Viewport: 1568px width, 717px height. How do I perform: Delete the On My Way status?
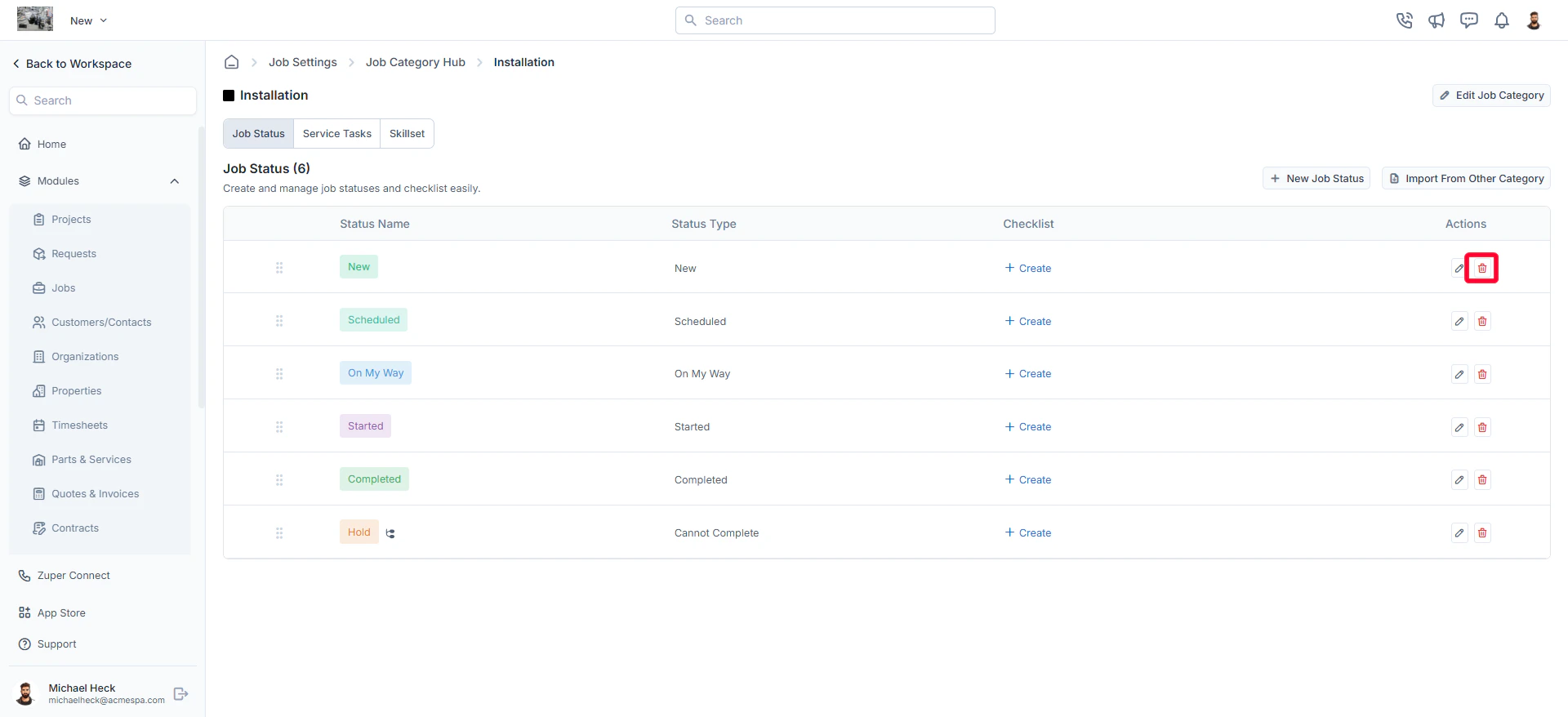[x=1482, y=374]
